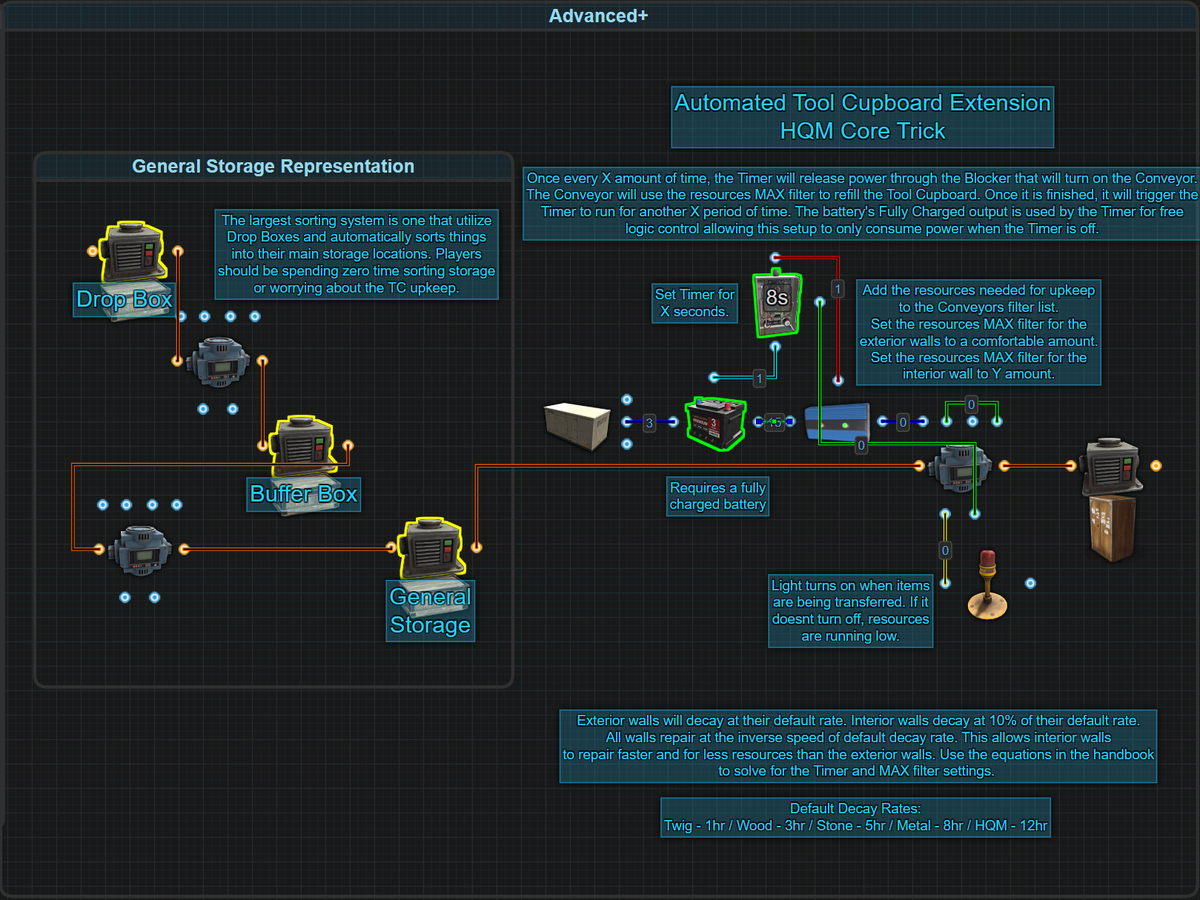Select the conveyor below the Drop Box

coord(219,360)
